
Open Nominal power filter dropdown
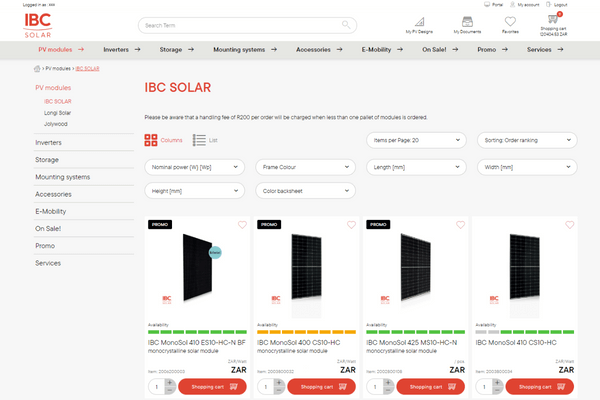click(x=194, y=167)
